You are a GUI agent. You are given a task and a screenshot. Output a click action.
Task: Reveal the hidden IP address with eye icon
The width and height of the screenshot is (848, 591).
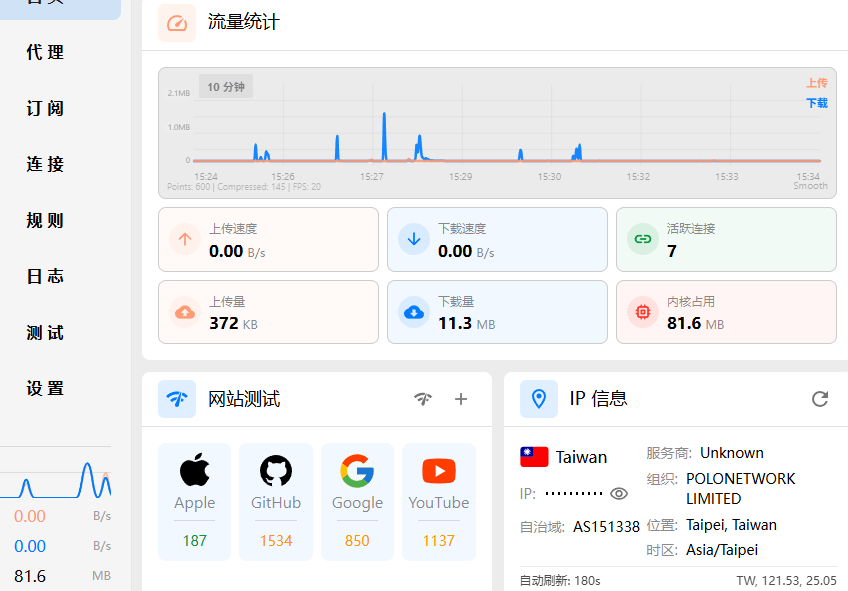click(619, 493)
